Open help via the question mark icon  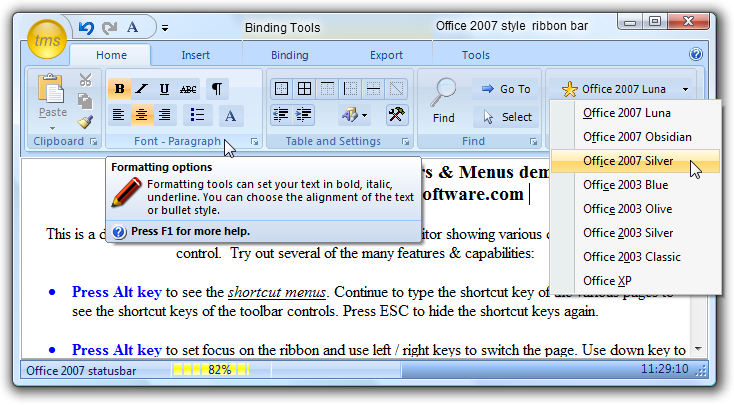pyautogui.click(x=696, y=54)
